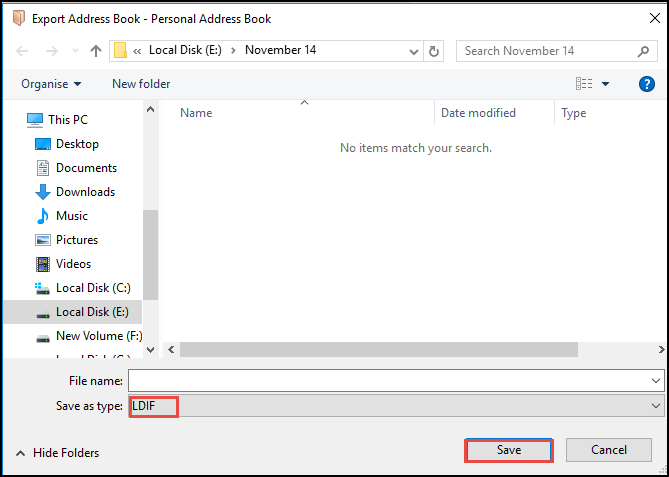Click the Back navigation arrow
Image resolution: width=669 pixels, height=477 pixels.
point(22,51)
